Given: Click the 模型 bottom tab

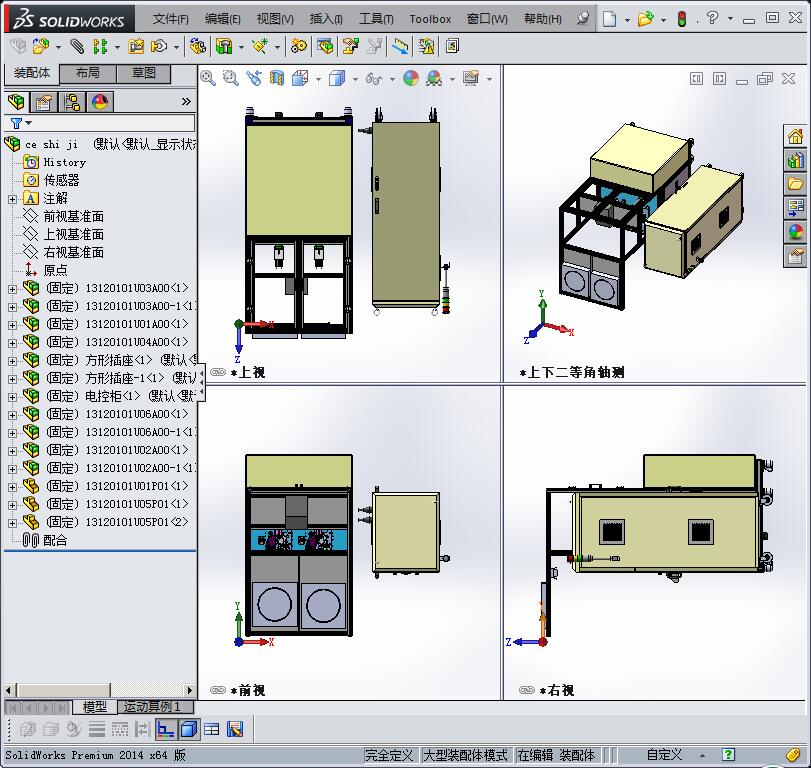Looking at the screenshot, I should [95, 706].
